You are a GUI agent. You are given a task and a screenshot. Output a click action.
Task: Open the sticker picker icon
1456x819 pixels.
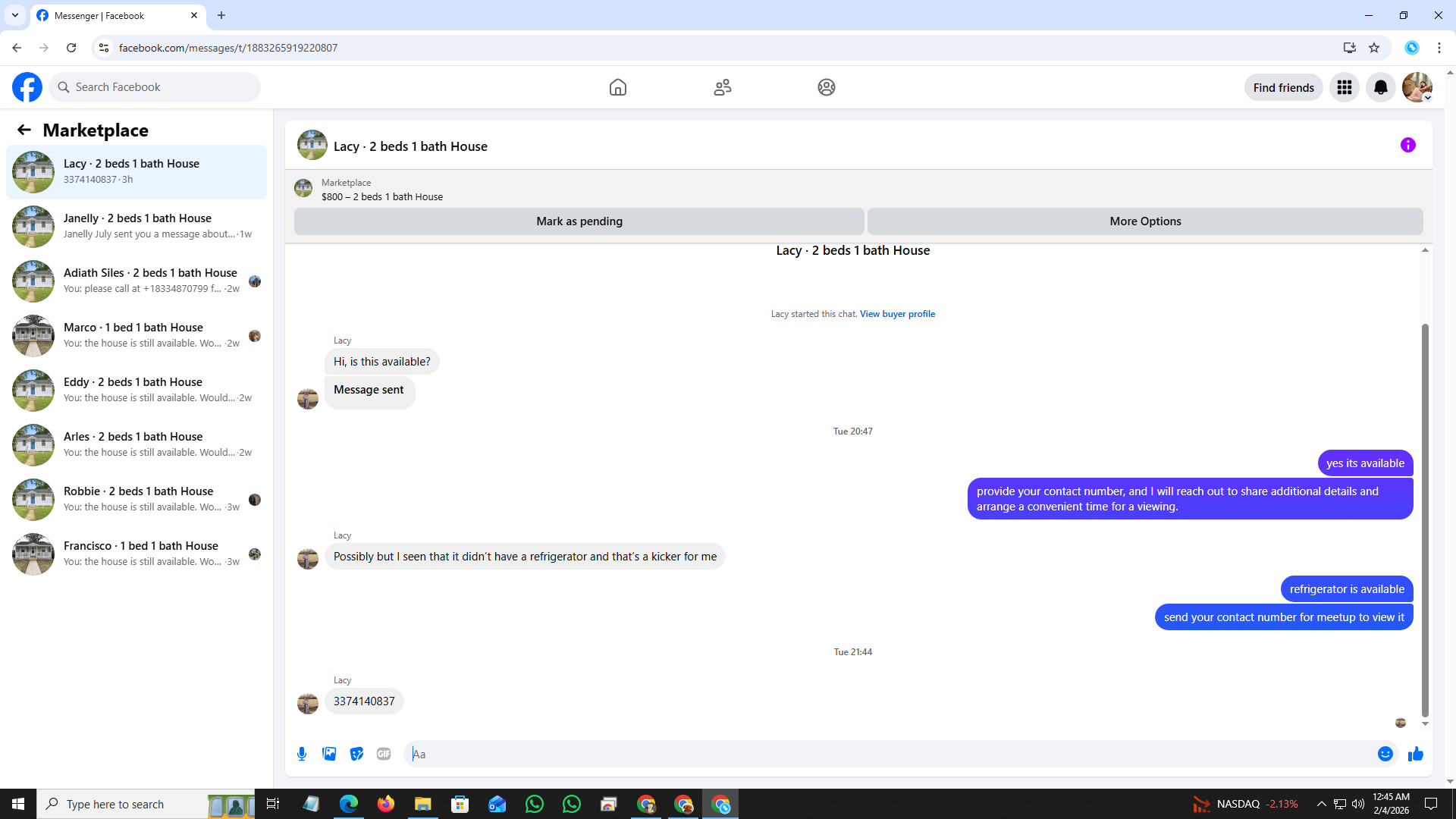pyautogui.click(x=356, y=754)
